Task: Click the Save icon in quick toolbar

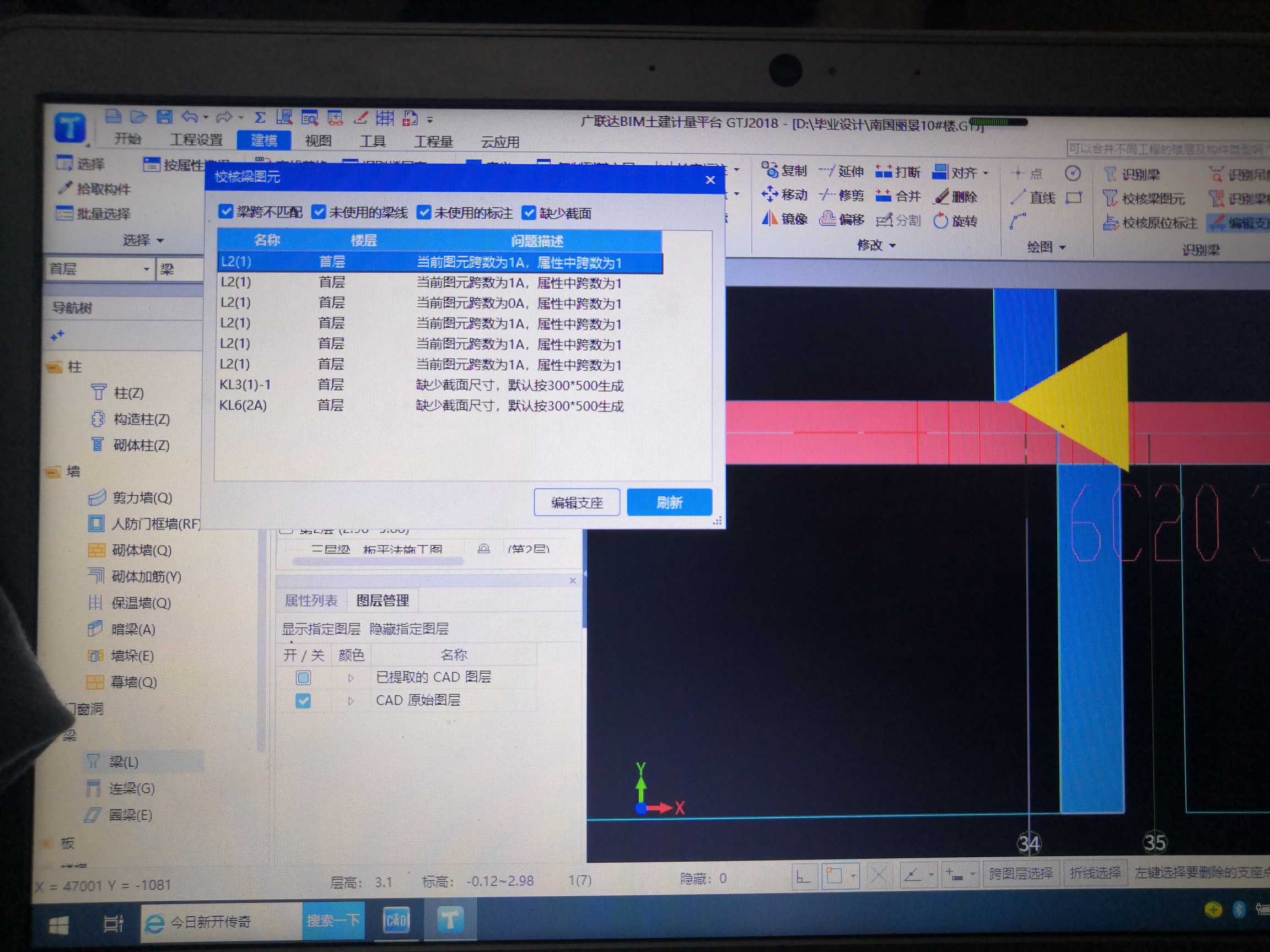Action: coord(165,118)
